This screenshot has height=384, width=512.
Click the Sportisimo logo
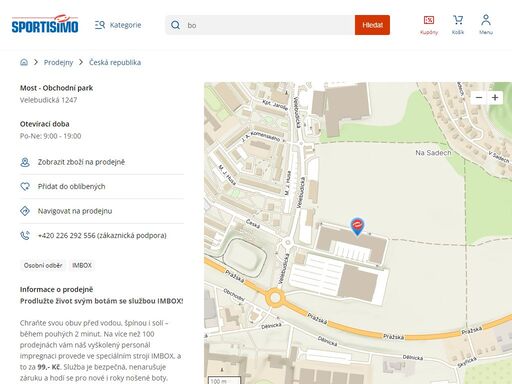(x=45, y=24)
